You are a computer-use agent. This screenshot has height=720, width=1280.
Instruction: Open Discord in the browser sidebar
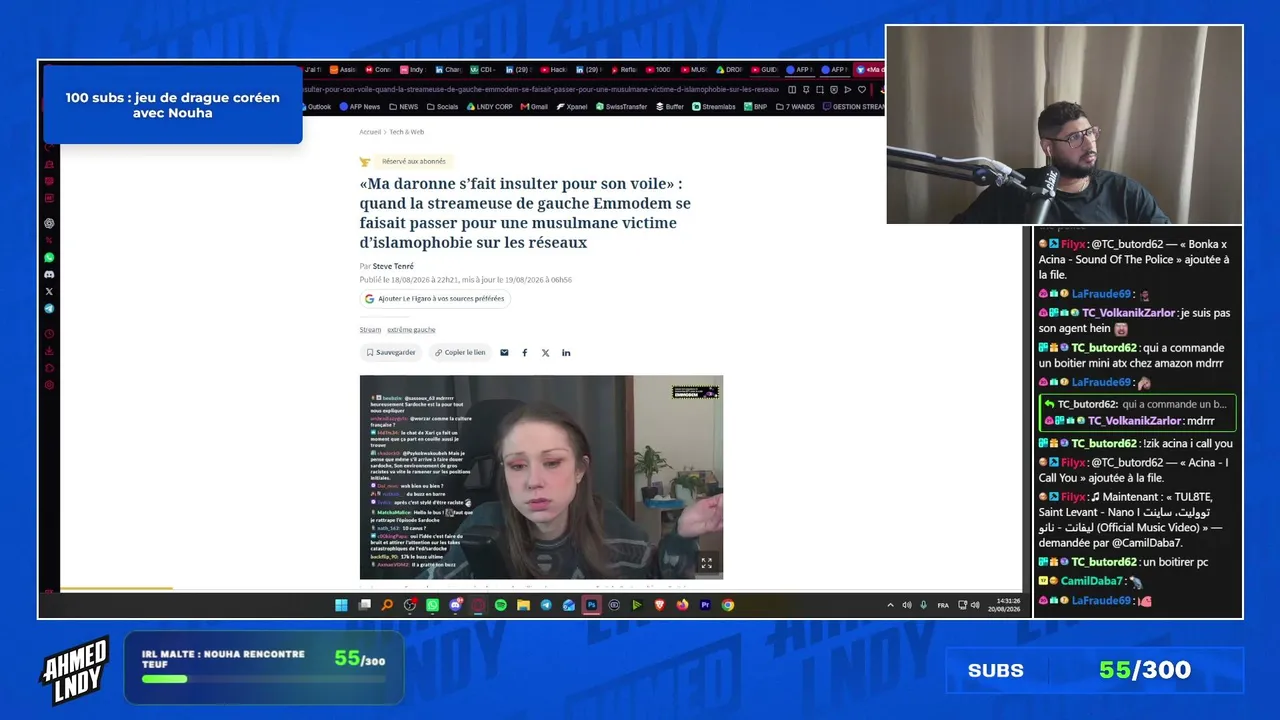[x=49, y=274]
